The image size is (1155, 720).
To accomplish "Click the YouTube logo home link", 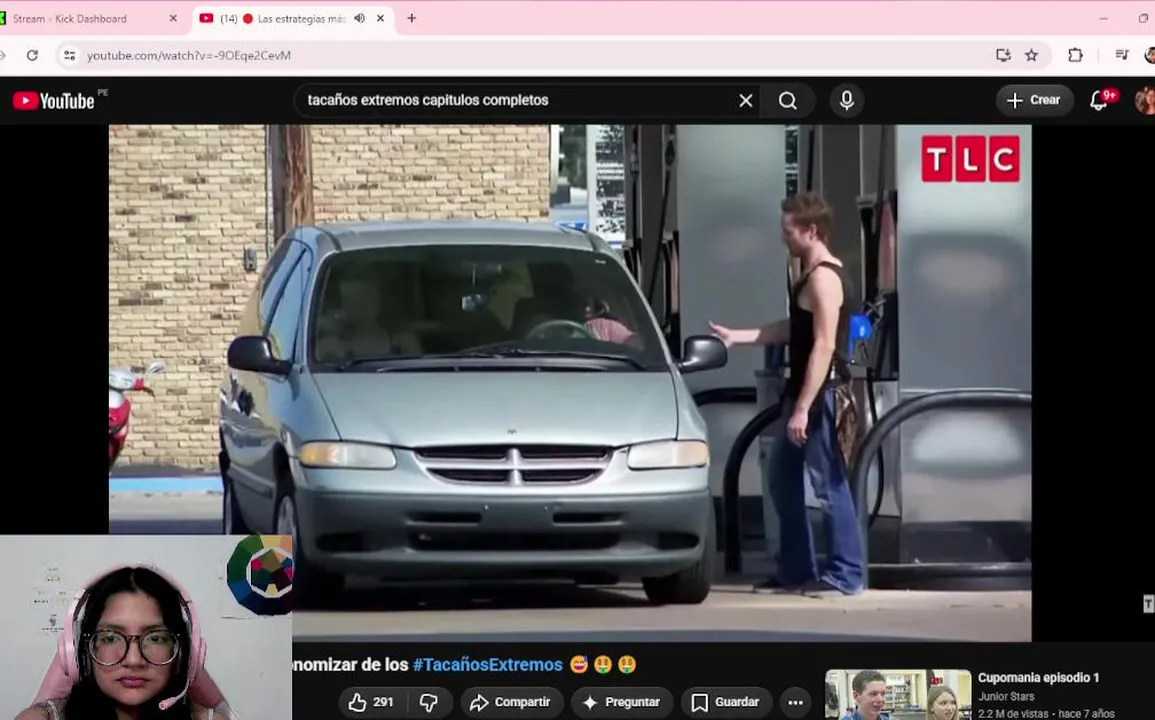I will [x=54, y=101].
